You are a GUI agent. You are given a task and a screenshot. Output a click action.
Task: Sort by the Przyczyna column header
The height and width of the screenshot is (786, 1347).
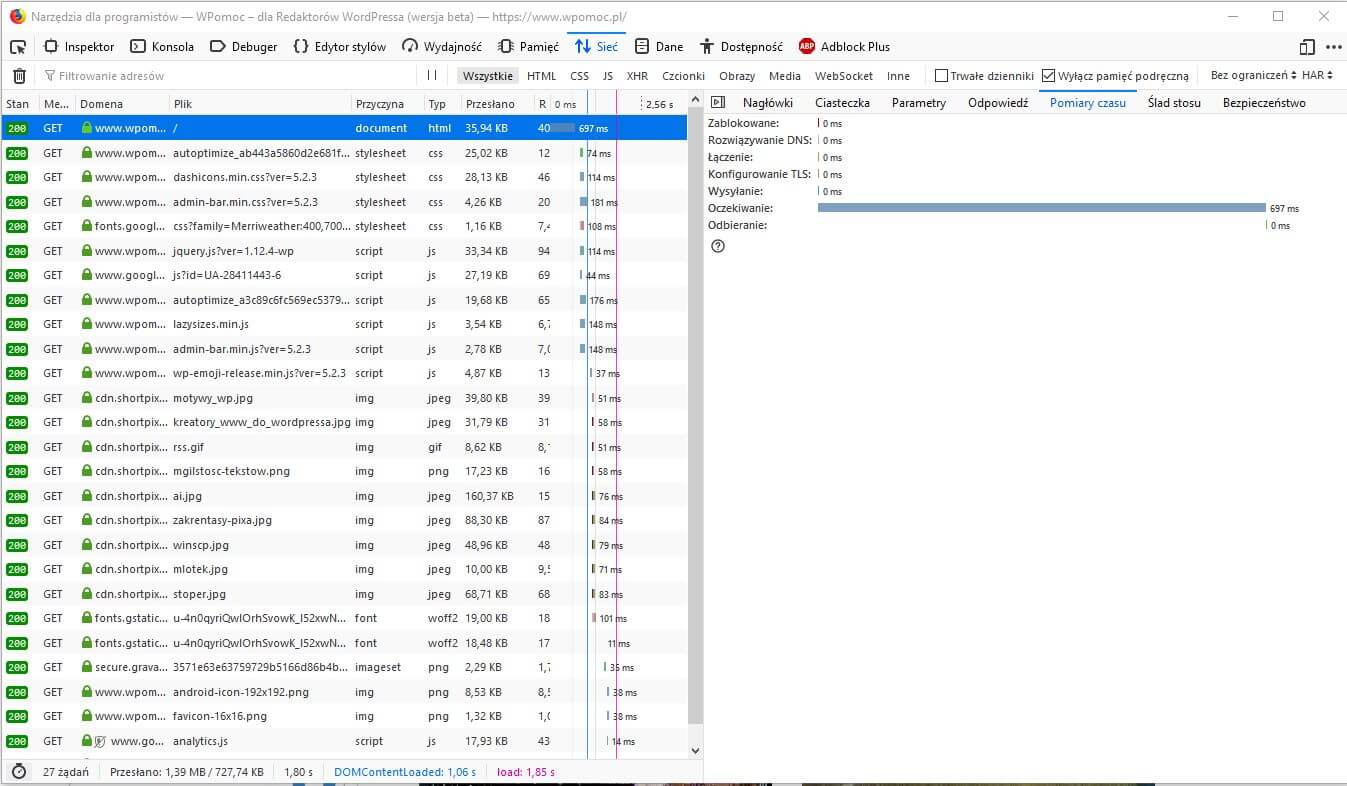pos(387,104)
